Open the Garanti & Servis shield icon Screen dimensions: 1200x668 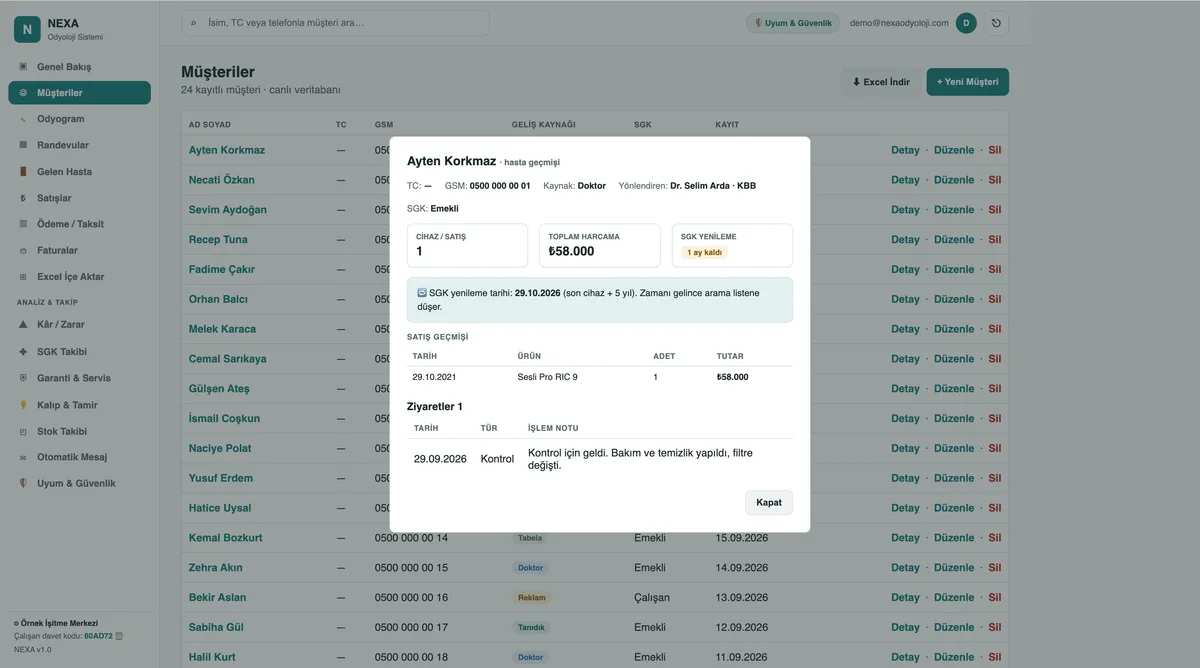[23, 378]
